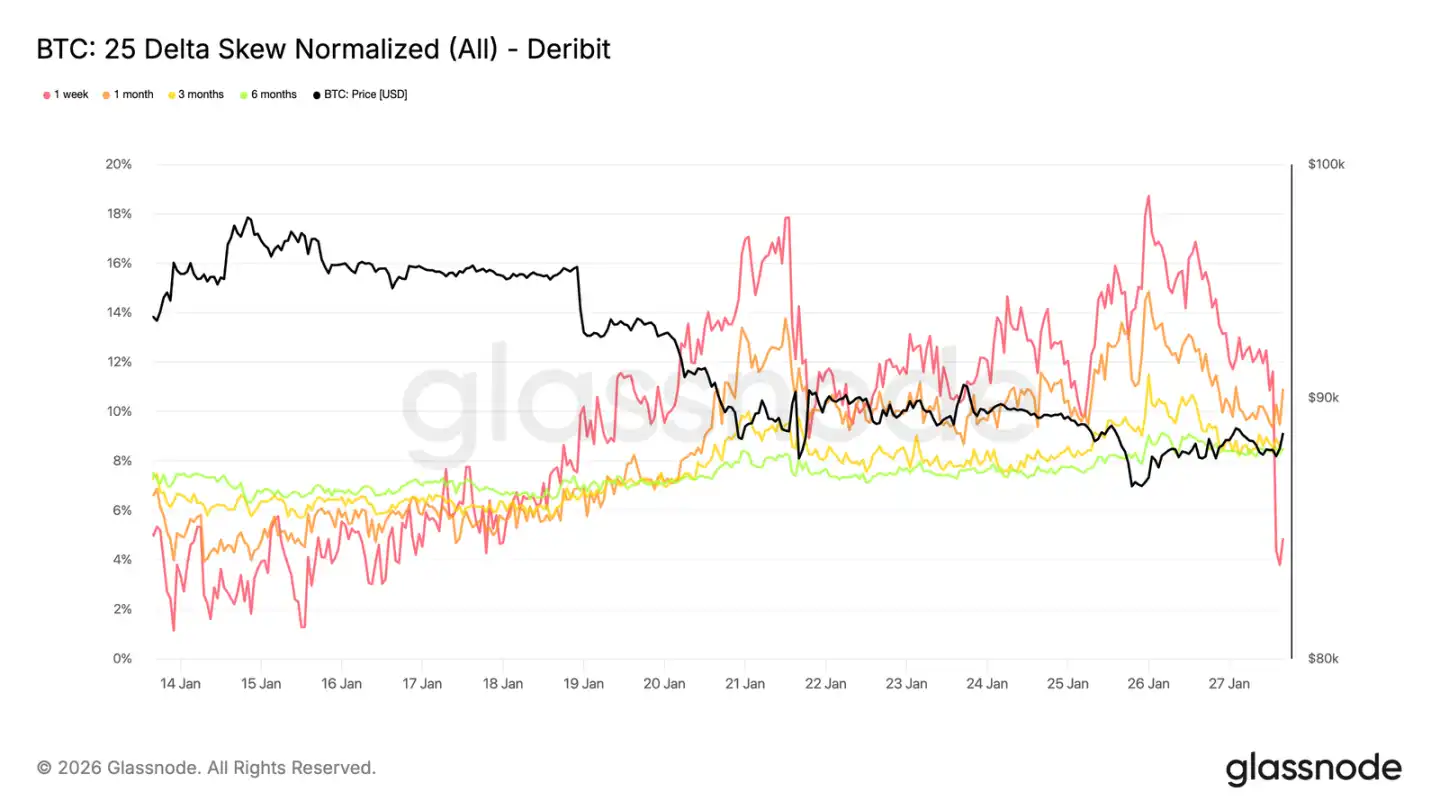Toggle the "3 months" legend label
This screenshot has width=1440, height=810.
click(201, 95)
